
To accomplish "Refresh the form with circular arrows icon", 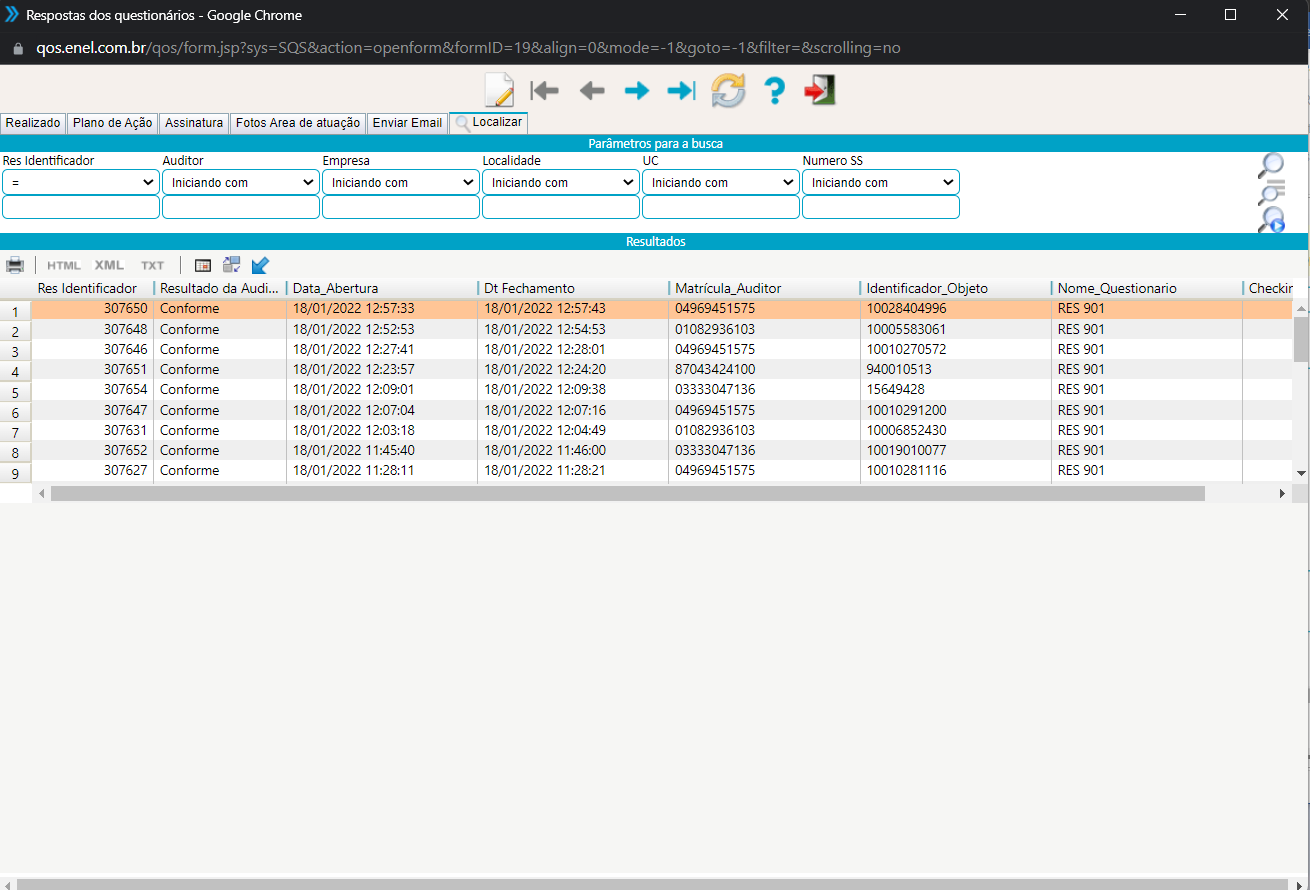I will (x=728, y=91).
